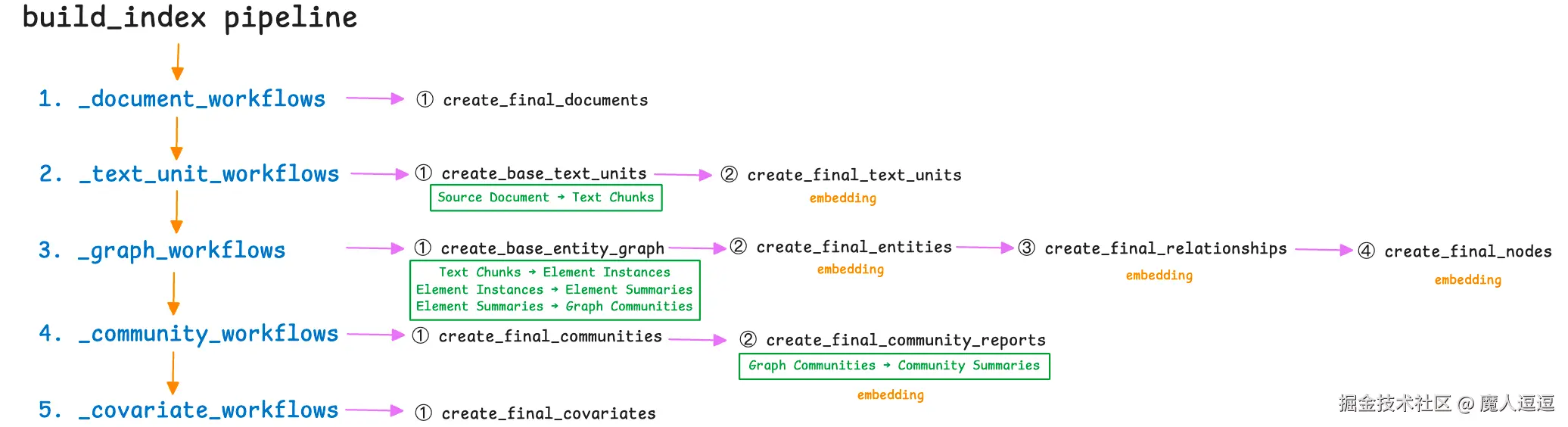Click "create_final_covariates" label

[549, 413]
